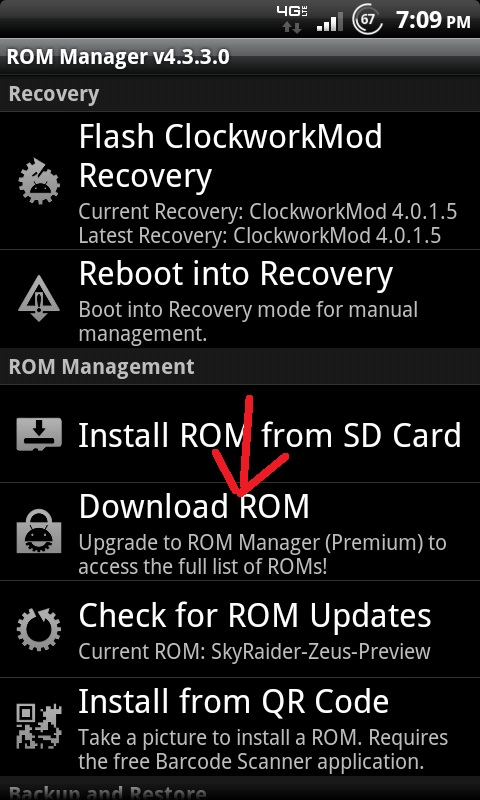Tap the signal strength bars in status bar
This screenshot has height=800, width=480.
pyautogui.click(x=330, y=21)
